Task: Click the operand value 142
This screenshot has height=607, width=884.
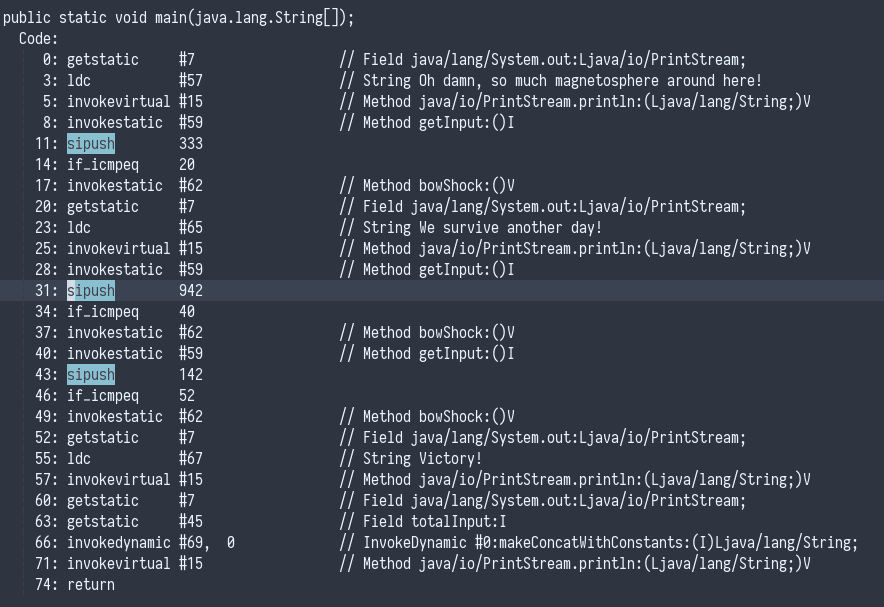Action: coord(191,374)
